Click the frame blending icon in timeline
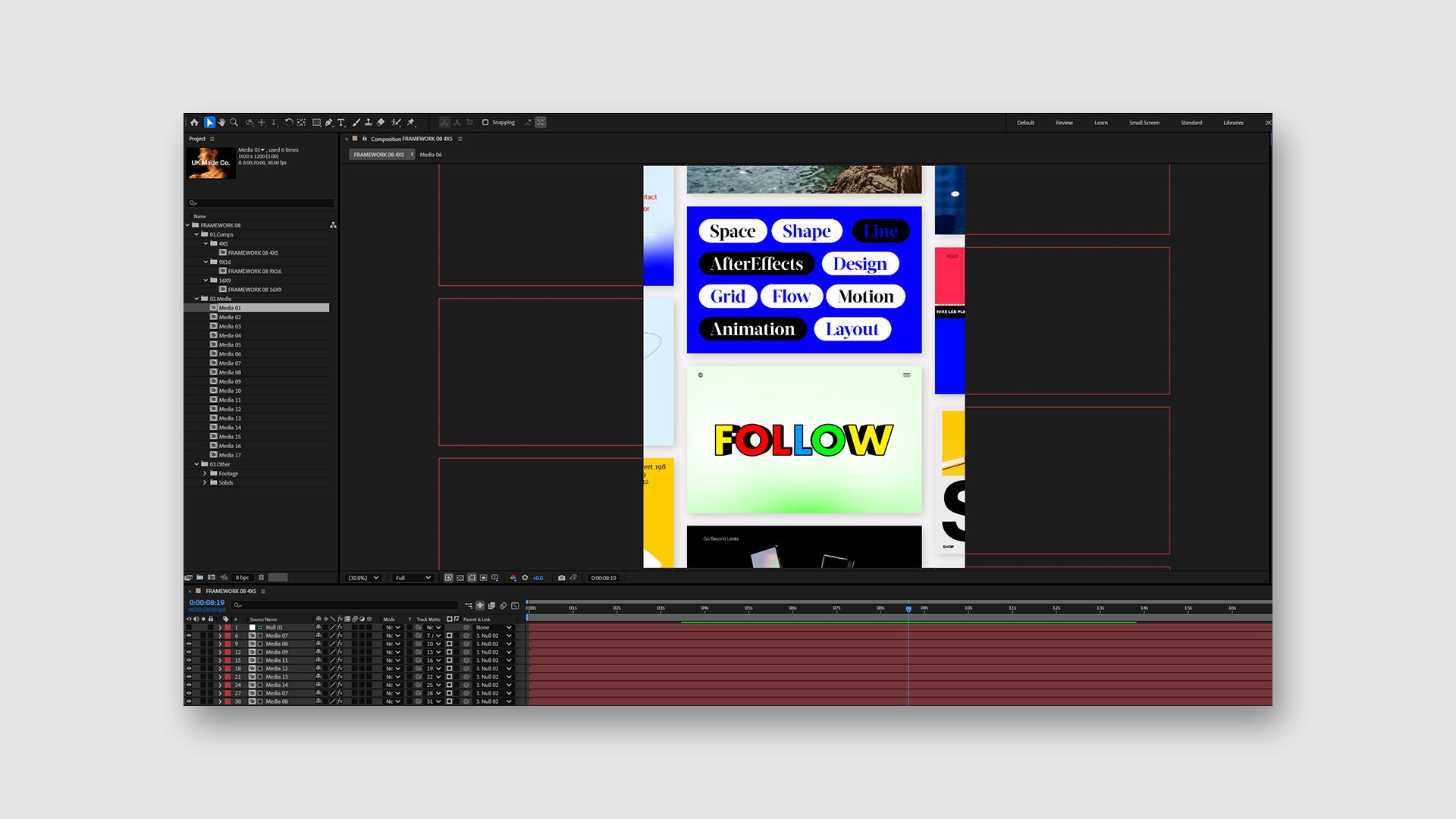This screenshot has height=819, width=1456. click(491, 606)
